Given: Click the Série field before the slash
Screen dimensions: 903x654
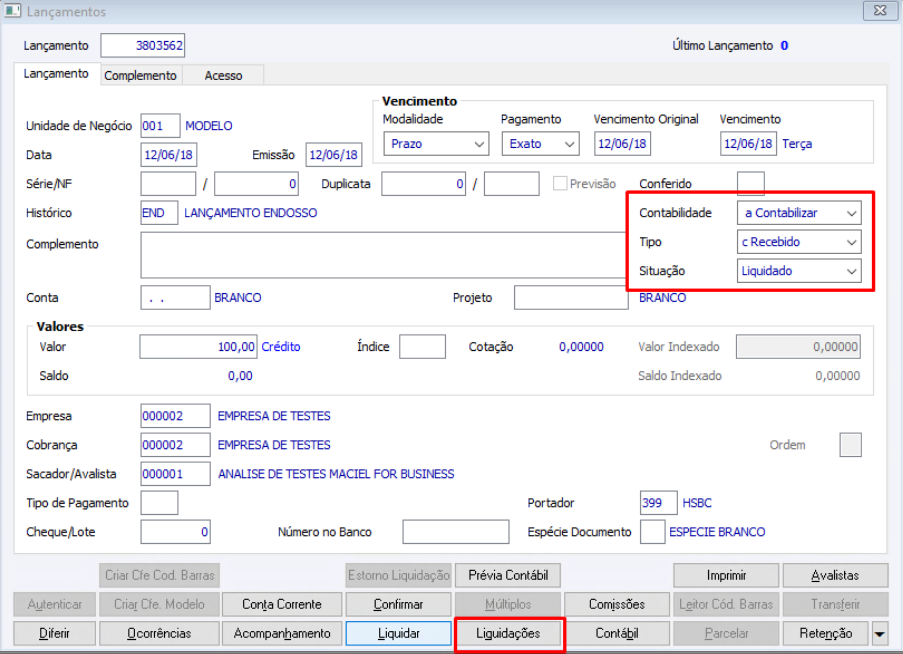Looking at the screenshot, I should [x=168, y=184].
